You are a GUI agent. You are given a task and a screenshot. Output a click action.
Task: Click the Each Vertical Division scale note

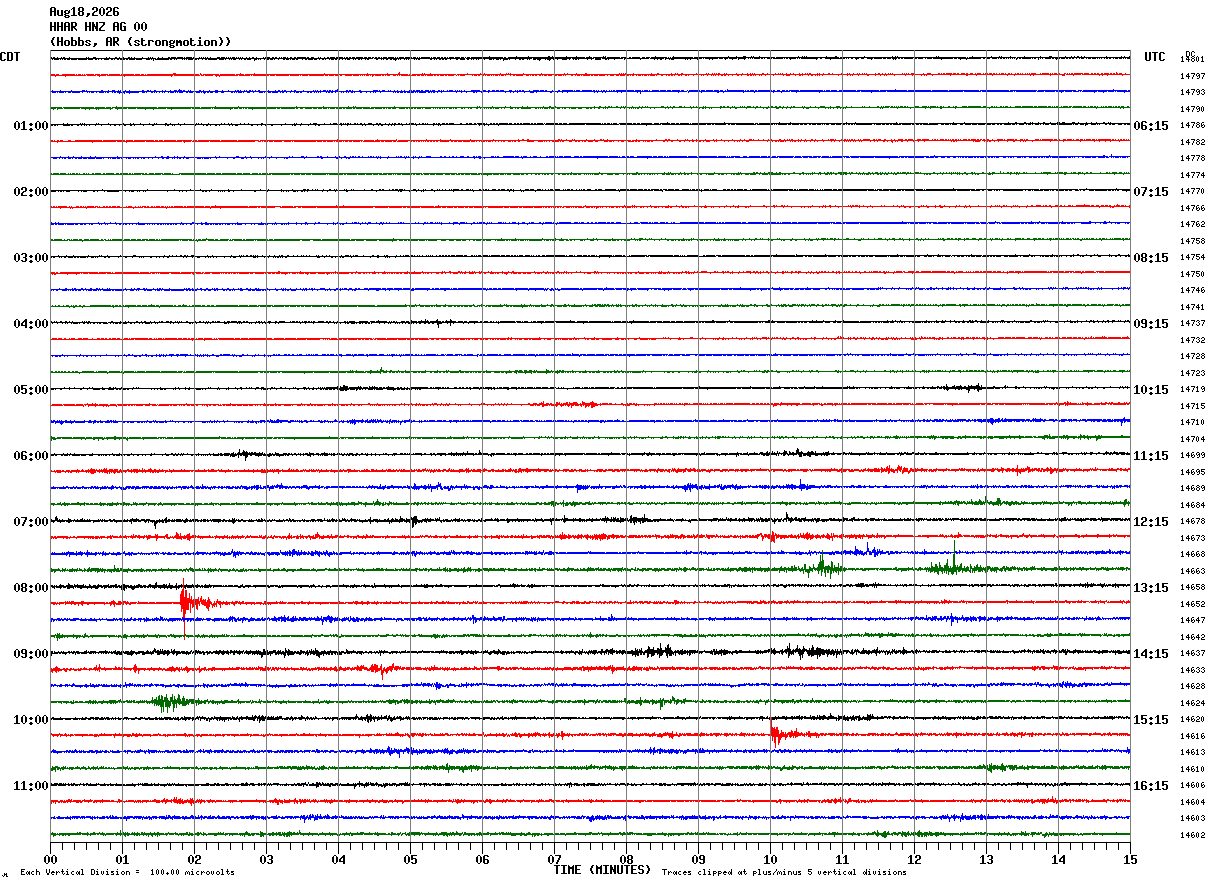(x=127, y=872)
